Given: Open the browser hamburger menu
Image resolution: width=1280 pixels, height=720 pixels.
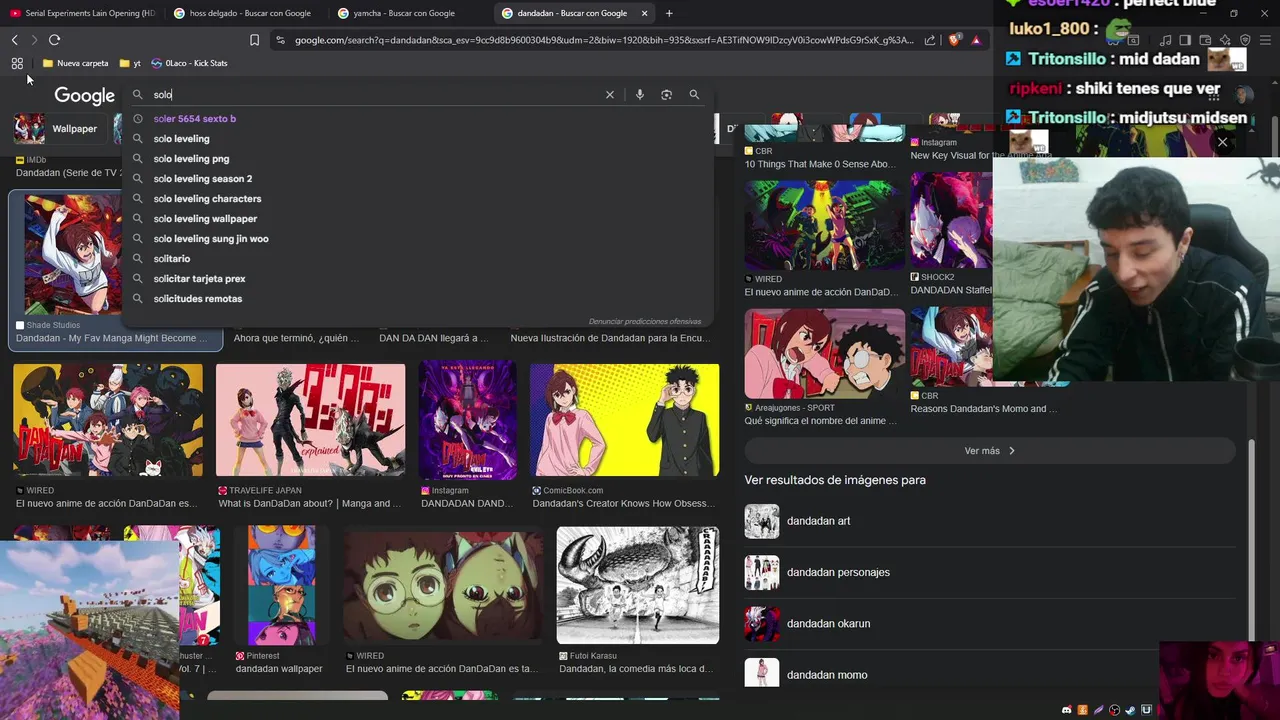Looking at the screenshot, I should click(x=1266, y=40).
